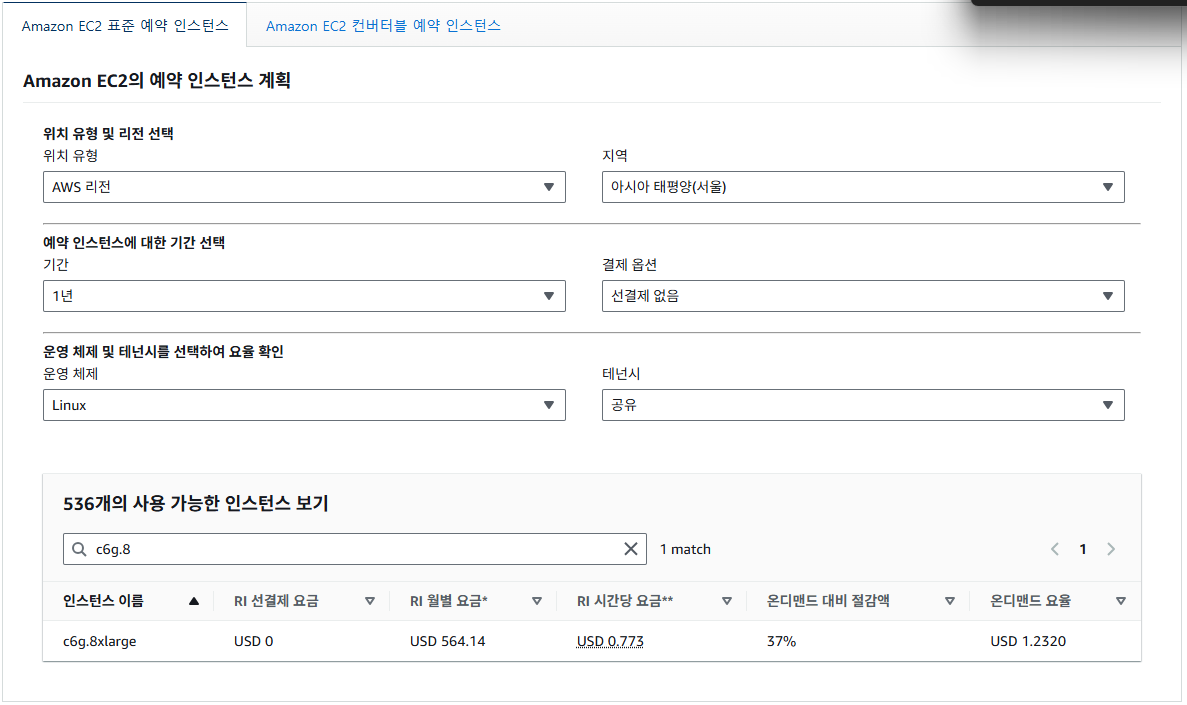The height and width of the screenshot is (705, 1187).
Task: Click the underlined USD 0.773 hourly rate
Action: pos(610,641)
